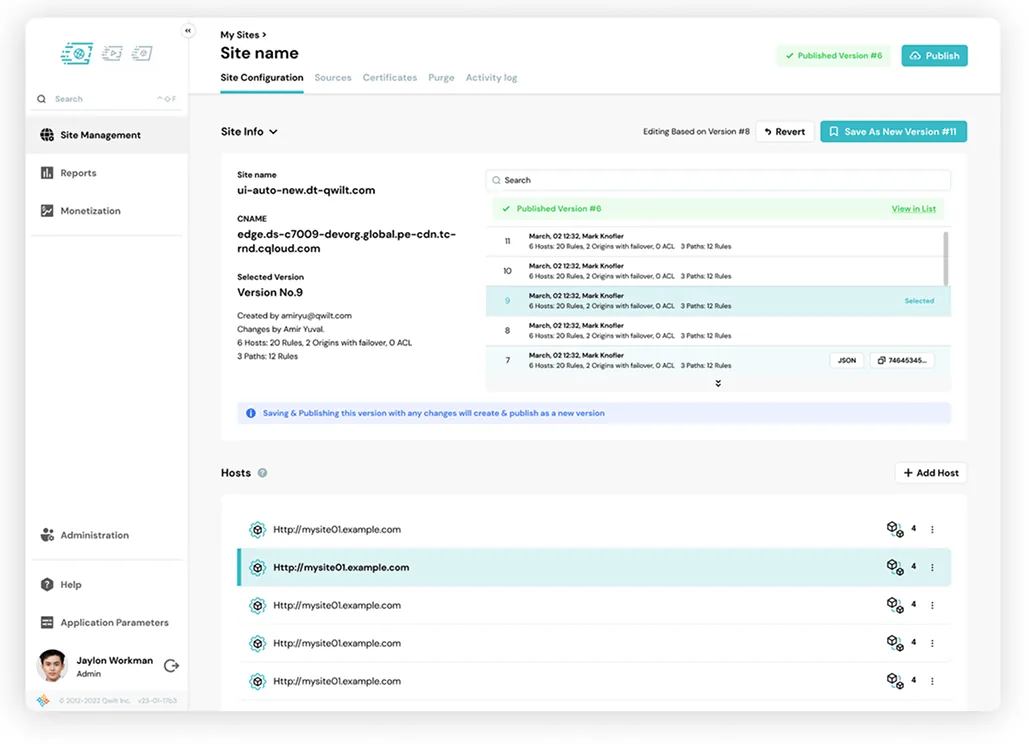Click the Publish button
Image resolution: width=1029 pixels, height=744 pixels.
[934, 56]
